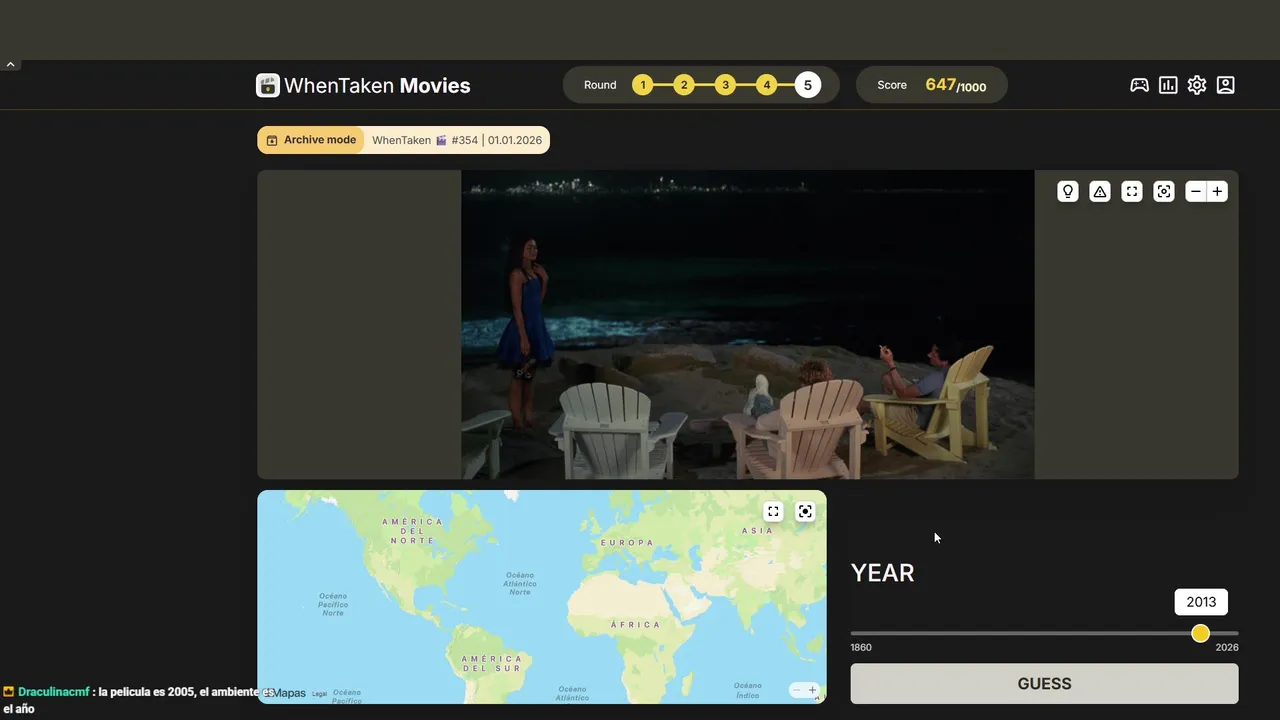The image size is (1280, 720).
Task: Zoom in the movie image
Action: coord(1217,191)
